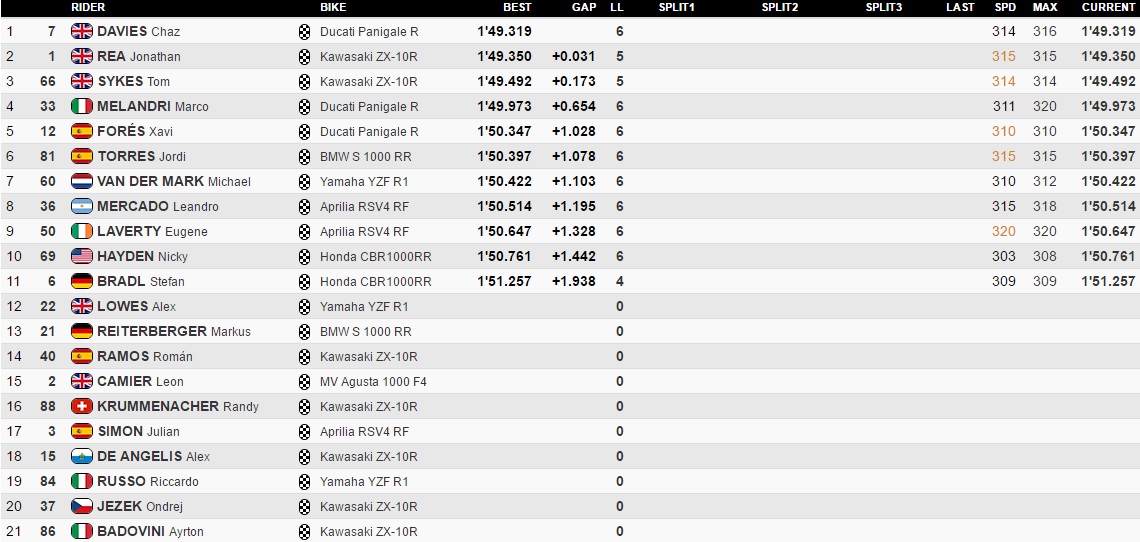This screenshot has height=542, width=1140.
Task: Click the checkered flag beside MV Agusta 1000 F4
Action: click(x=305, y=381)
